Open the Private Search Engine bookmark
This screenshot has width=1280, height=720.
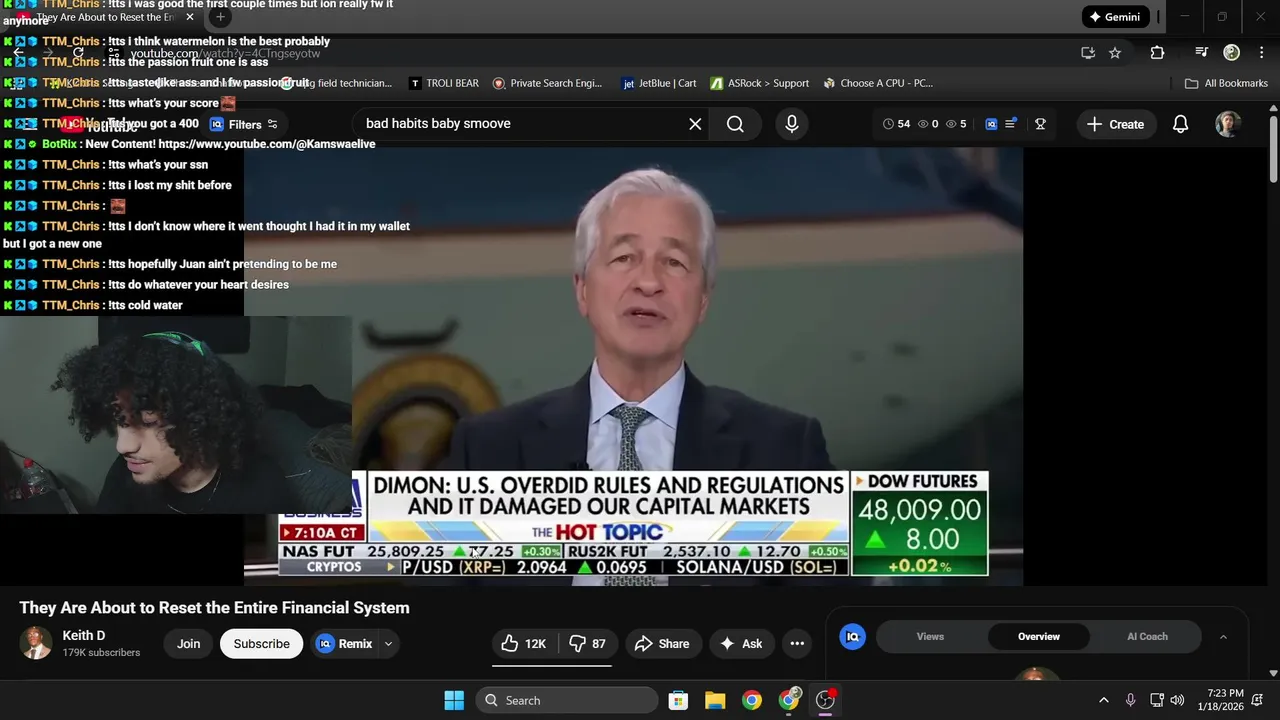[x=547, y=83]
